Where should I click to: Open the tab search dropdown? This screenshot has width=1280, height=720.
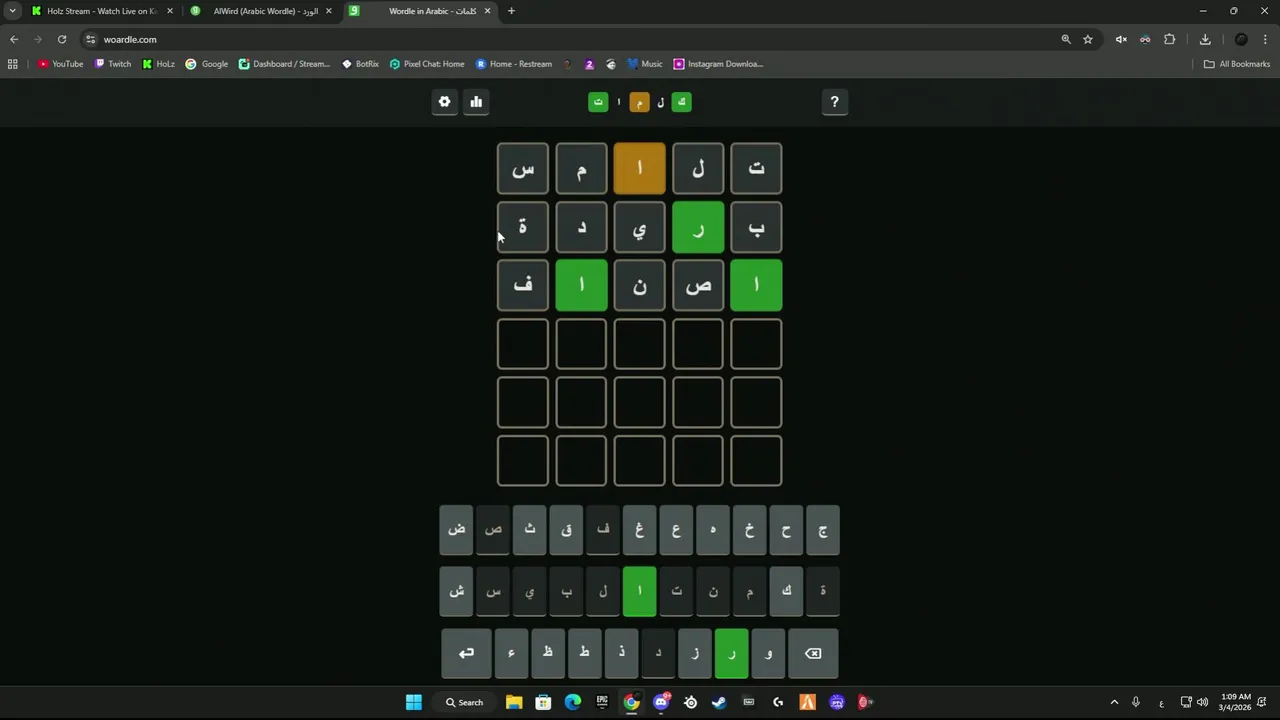tap(12, 11)
